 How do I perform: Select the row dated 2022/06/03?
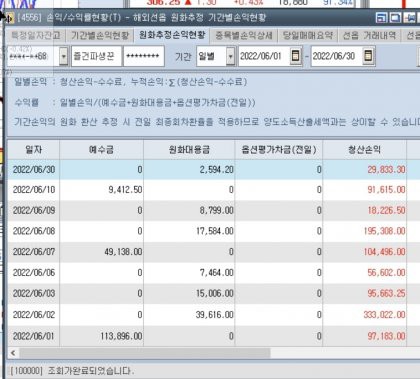tap(213, 294)
